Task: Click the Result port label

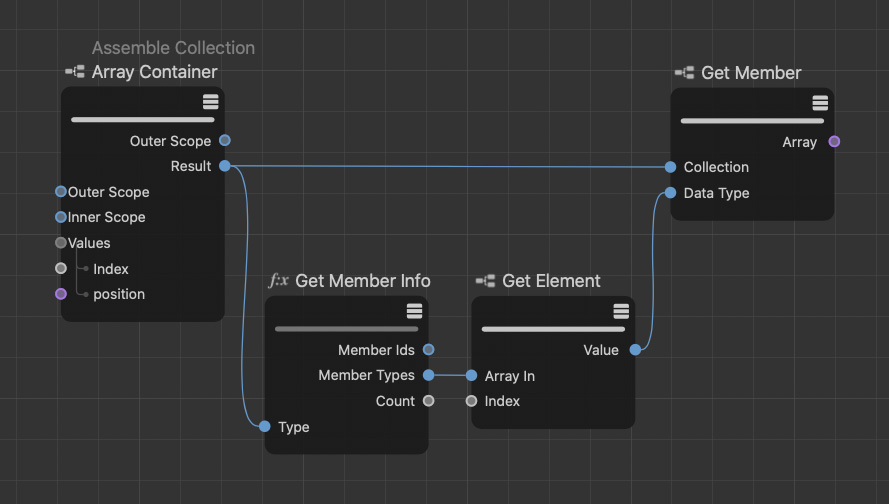Action: coord(190,166)
